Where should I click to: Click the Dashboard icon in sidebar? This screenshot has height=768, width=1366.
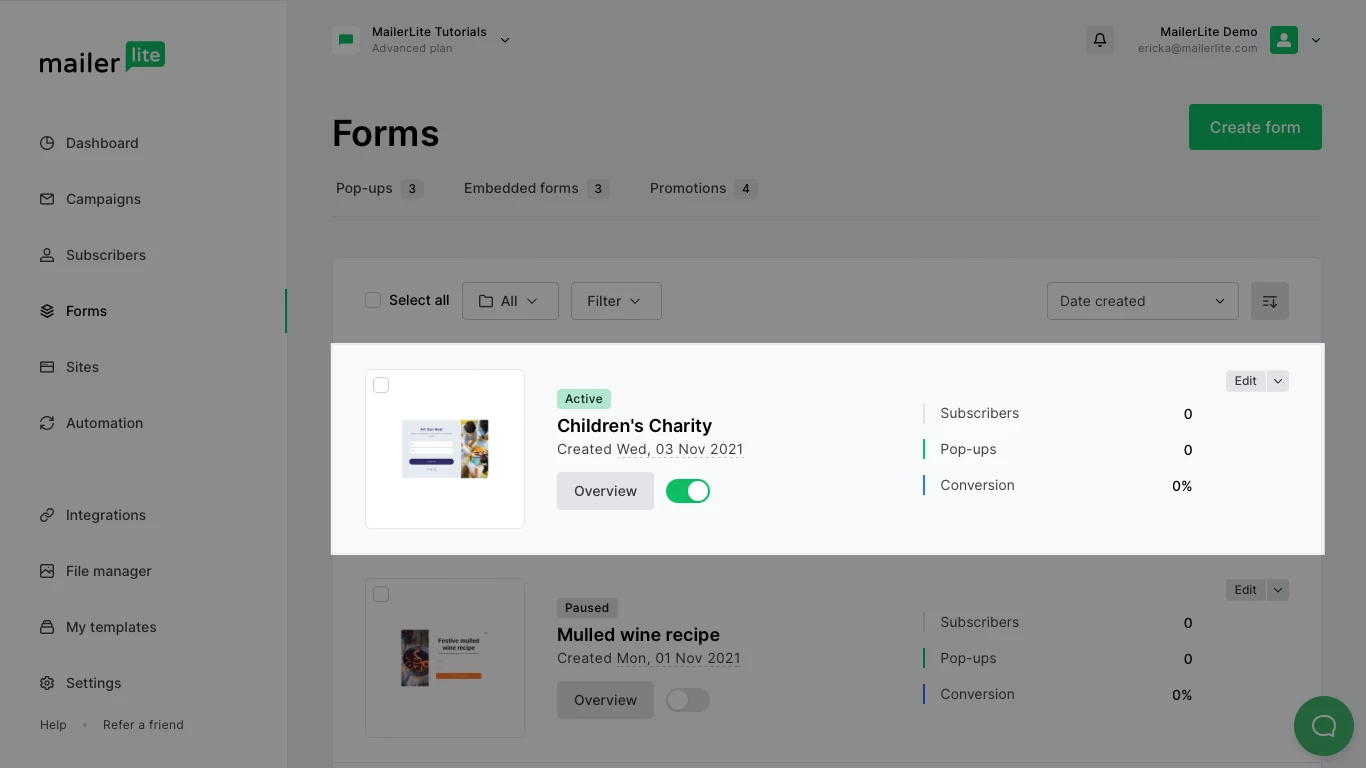pos(47,143)
